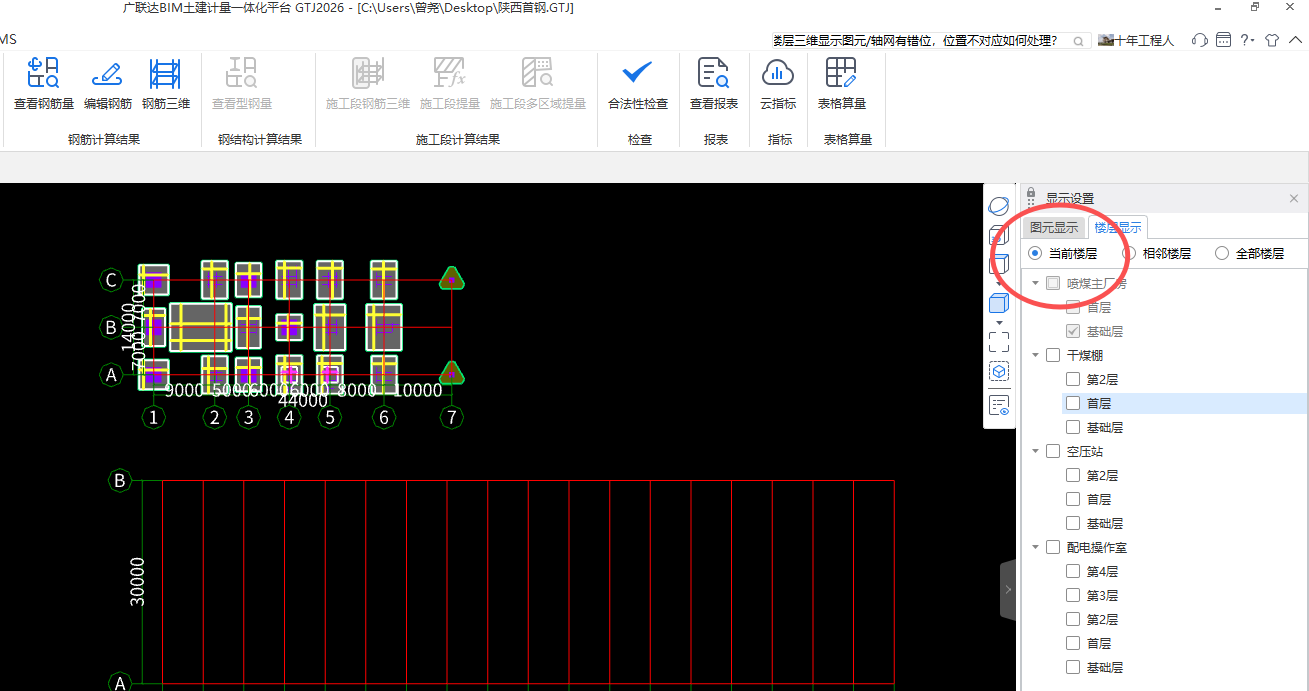Check 首层 under 空压站
This screenshot has height=691, width=1309.
pyautogui.click(x=1073, y=499)
